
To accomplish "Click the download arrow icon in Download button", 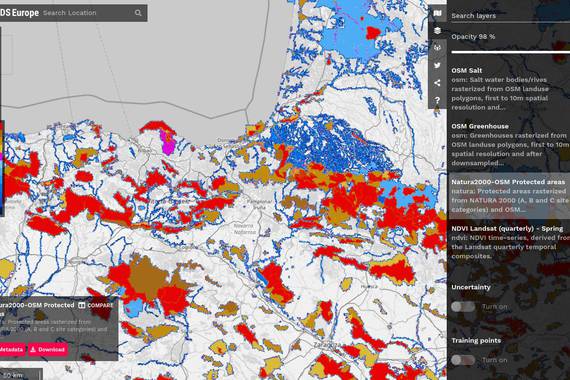I will [x=33, y=349].
